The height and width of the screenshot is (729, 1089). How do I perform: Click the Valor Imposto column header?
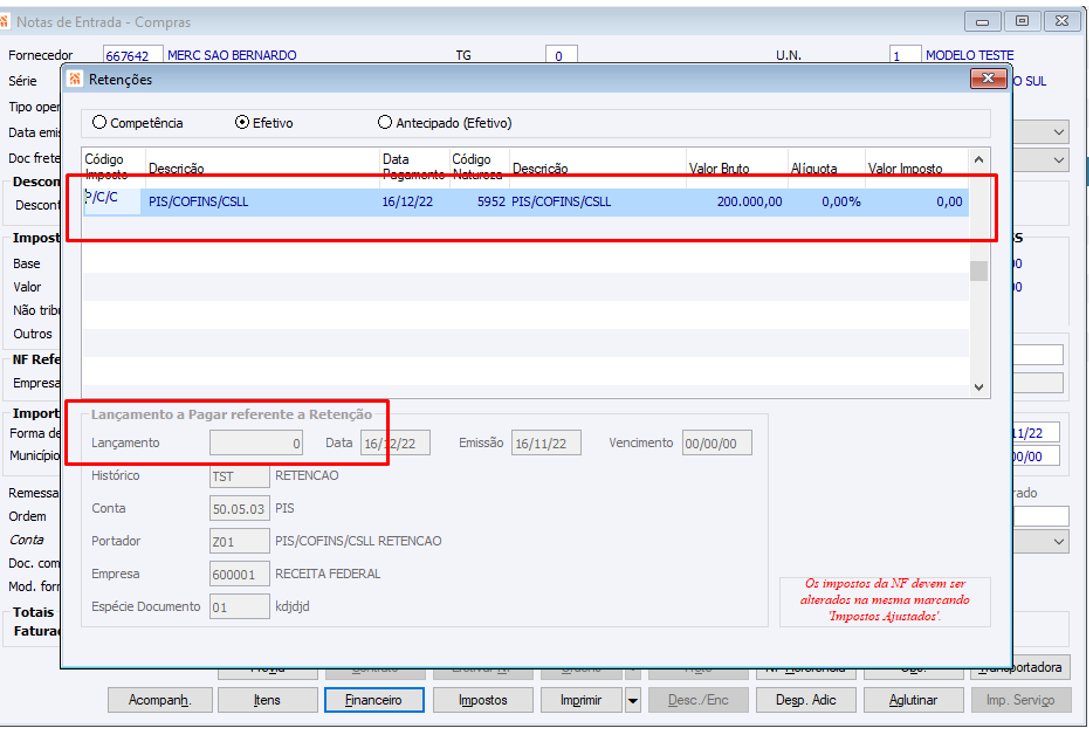click(x=905, y=169)
